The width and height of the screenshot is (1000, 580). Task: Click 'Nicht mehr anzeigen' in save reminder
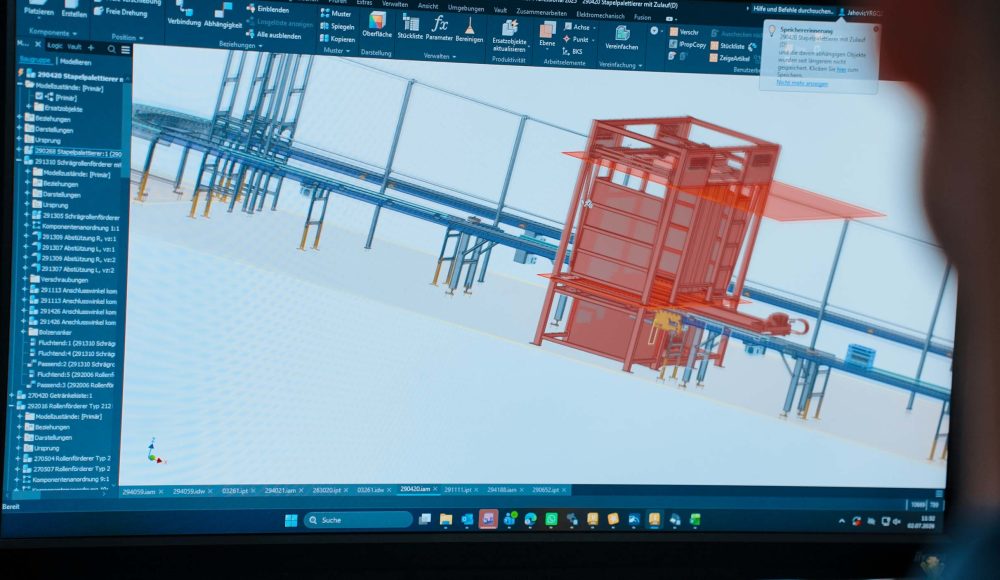802,83
